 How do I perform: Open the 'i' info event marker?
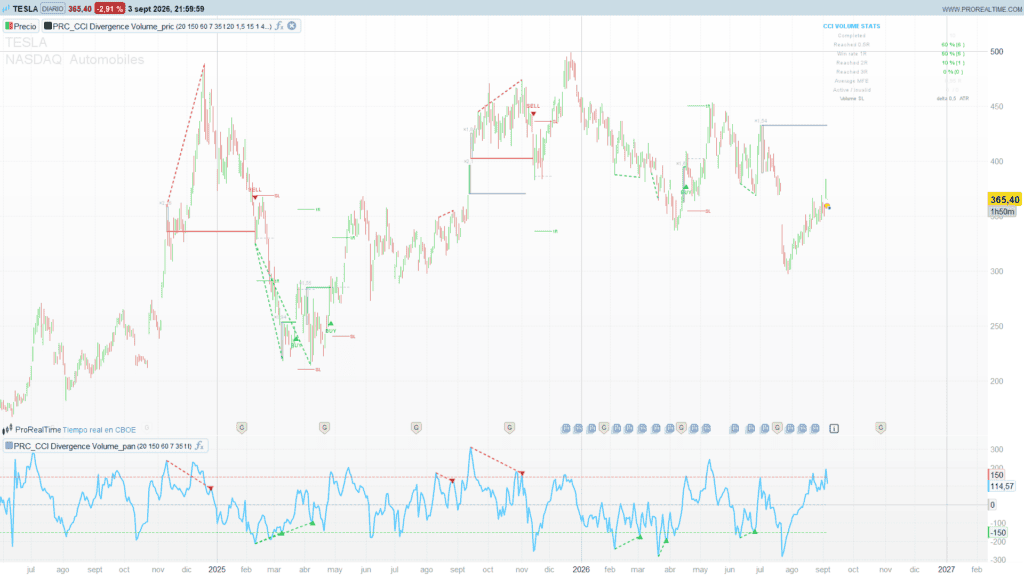(834, 428)
